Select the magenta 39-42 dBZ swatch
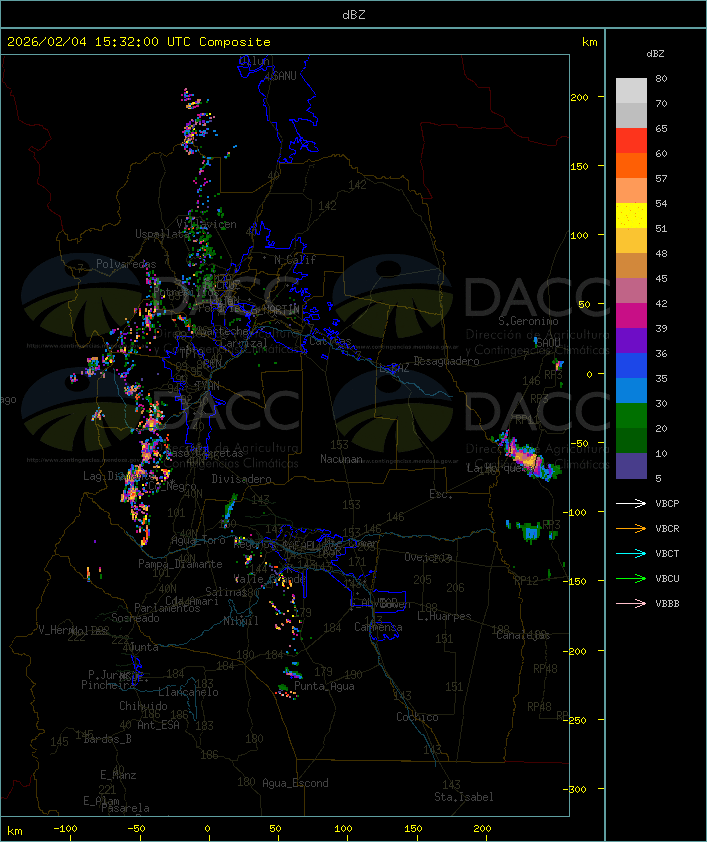This screenshot has width=707, height=842. coord(631,316)
